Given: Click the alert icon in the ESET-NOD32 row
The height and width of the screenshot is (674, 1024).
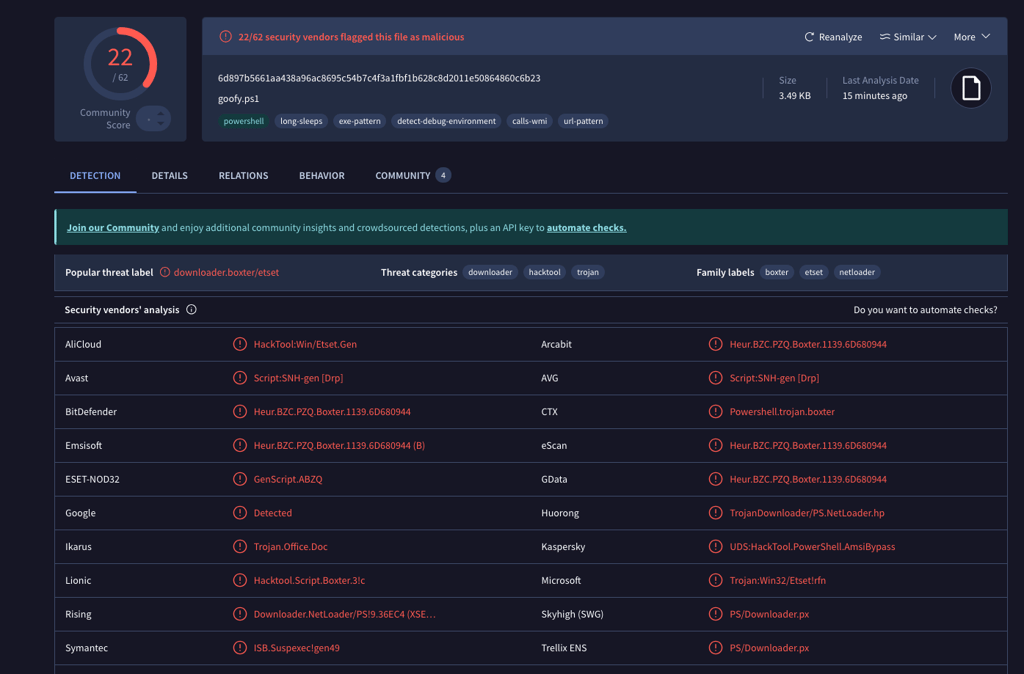Looking at the screenshot, I should (240, 479).
